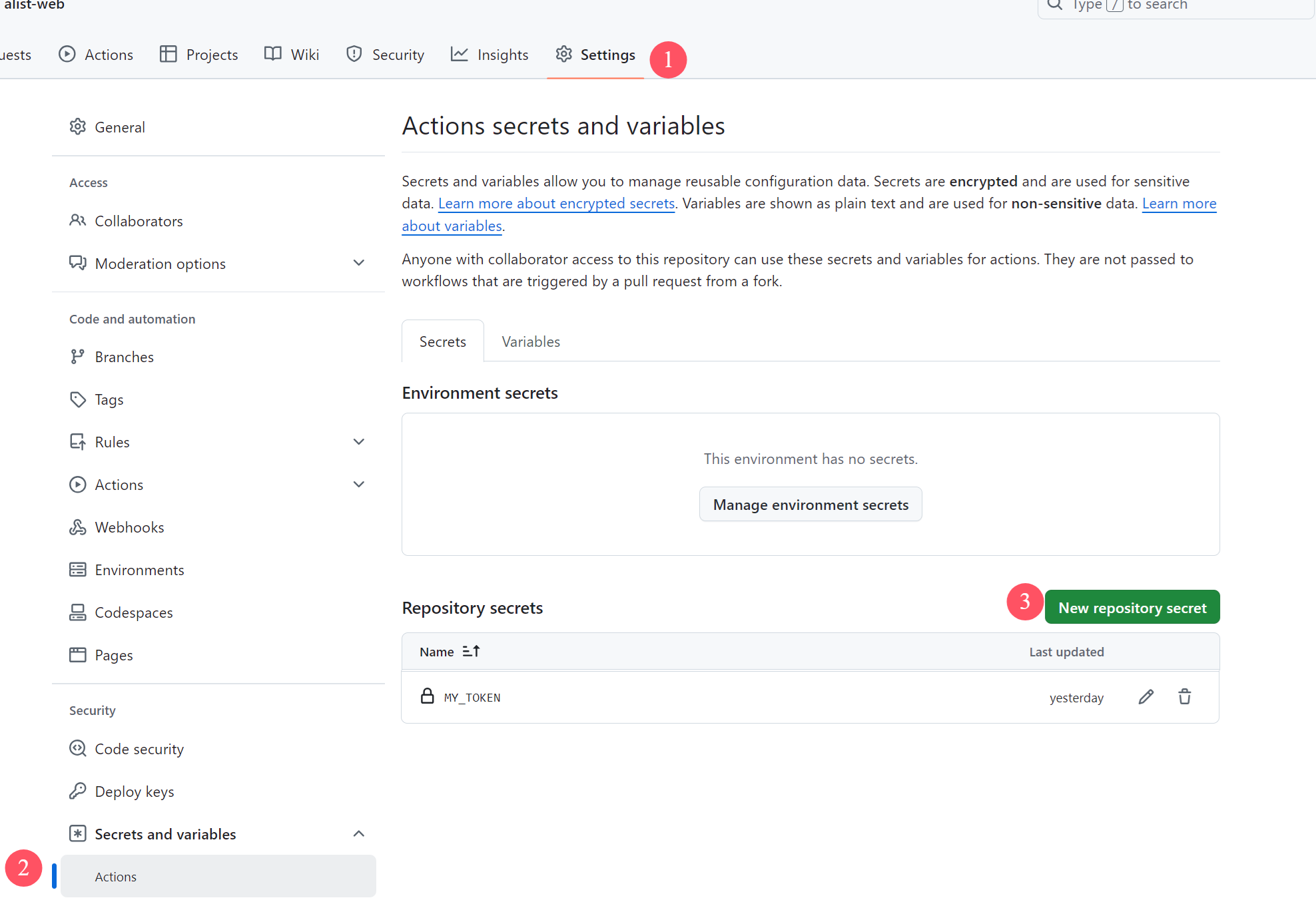Click Manage environment secrets button
Viewport: 1316px width, 900px height.
pos(811,505)
